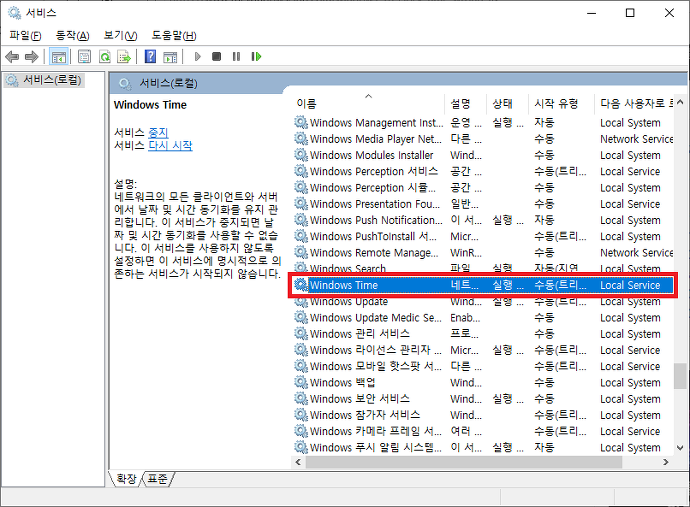Sort by the 시작 유형 column header
Image resolution: width=690 pixels, height=507 pixels.
pos(561,103)
